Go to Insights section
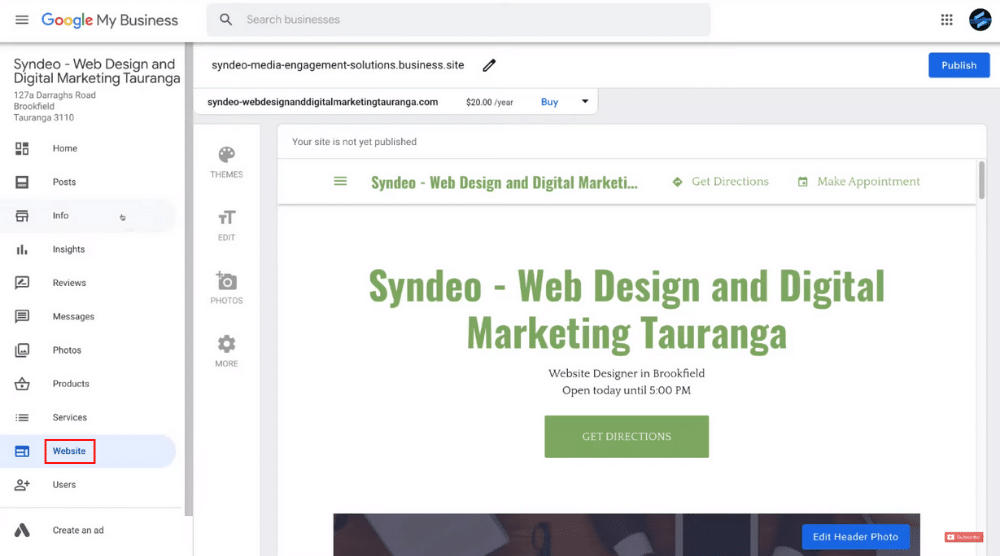 (68, 249)
